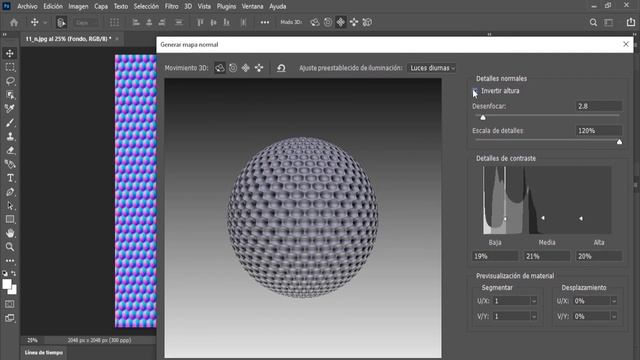
Task: Open lighting preset Luces diurnas dropdown
Action: (x=432, y=68)
